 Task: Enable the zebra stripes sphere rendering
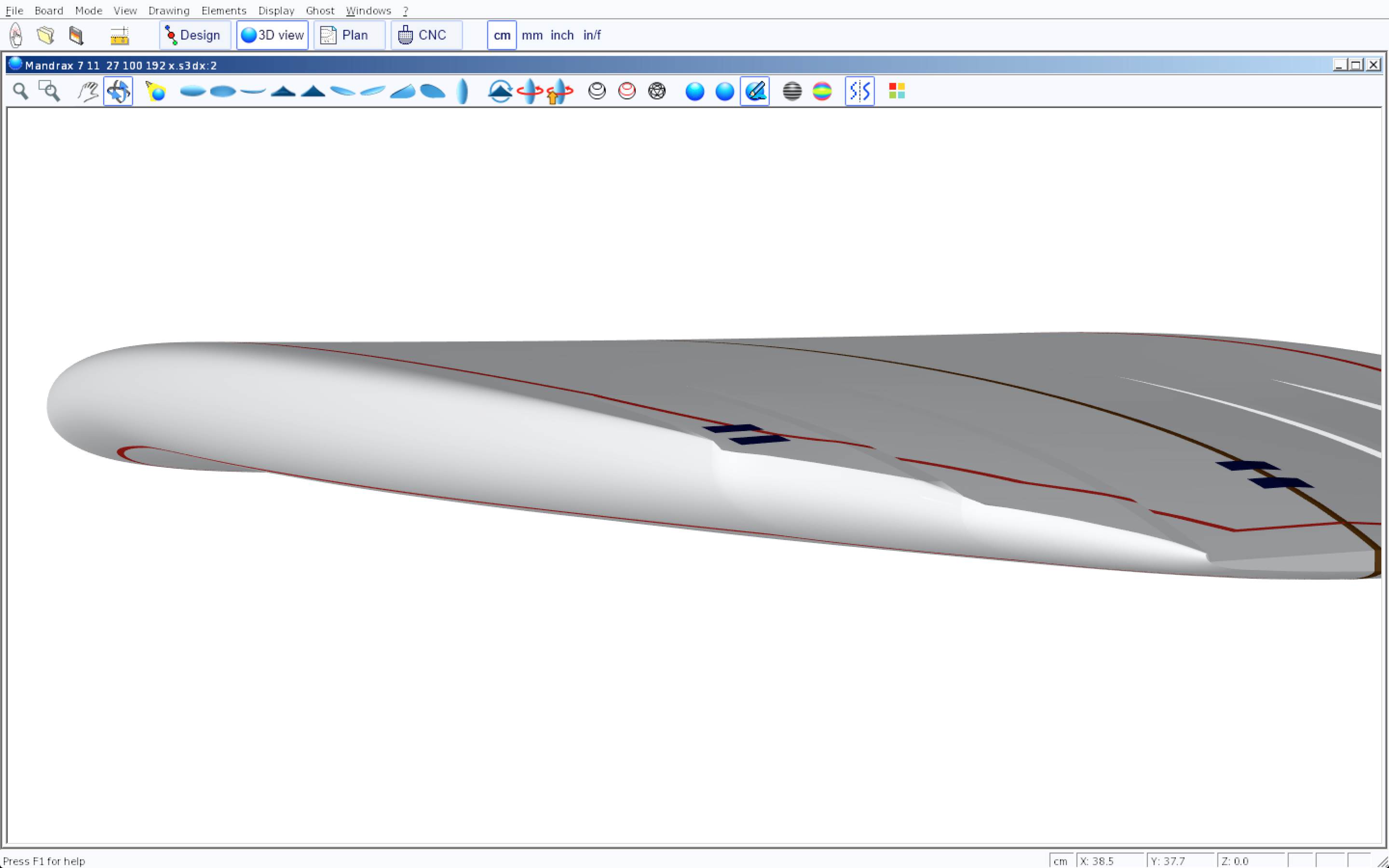(792, 91)
